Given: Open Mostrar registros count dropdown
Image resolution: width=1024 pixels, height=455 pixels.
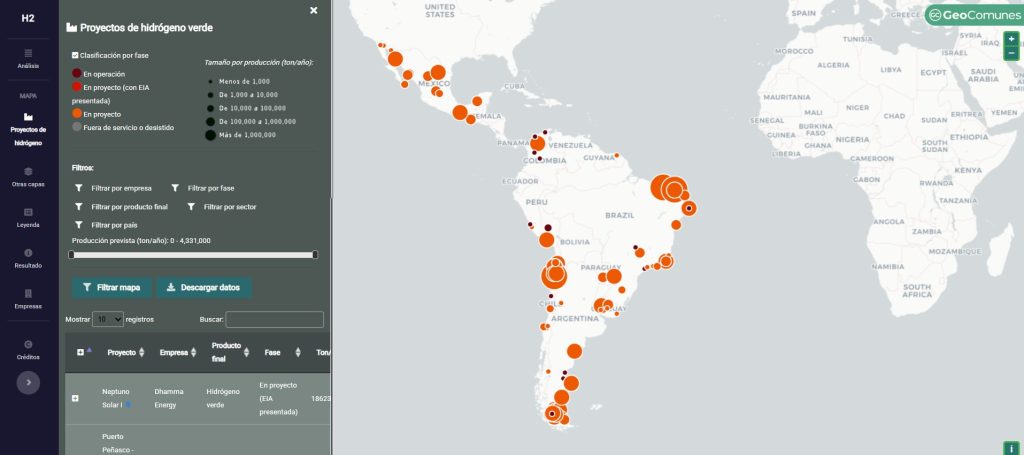Looking at the screenshot, I should (108, 319).
